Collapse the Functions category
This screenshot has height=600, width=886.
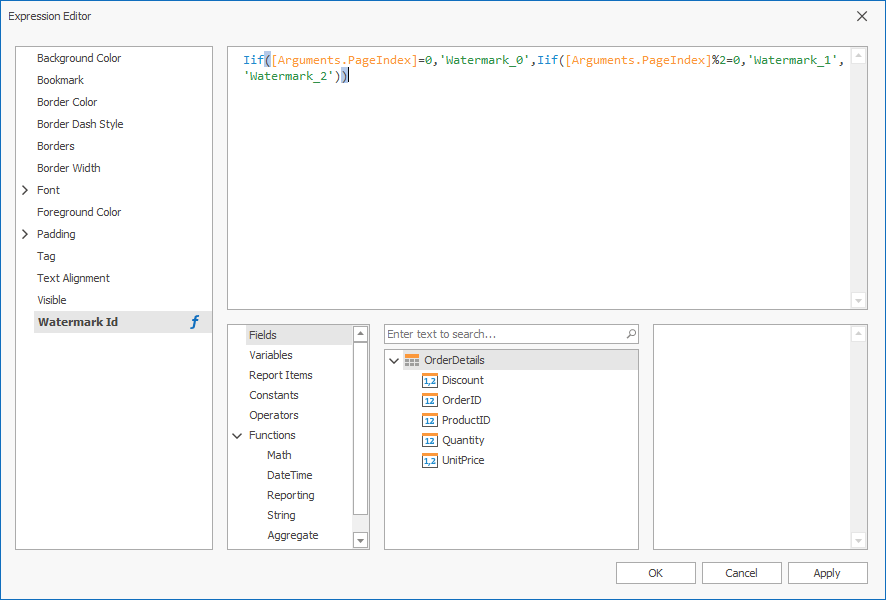coord(237,435)
